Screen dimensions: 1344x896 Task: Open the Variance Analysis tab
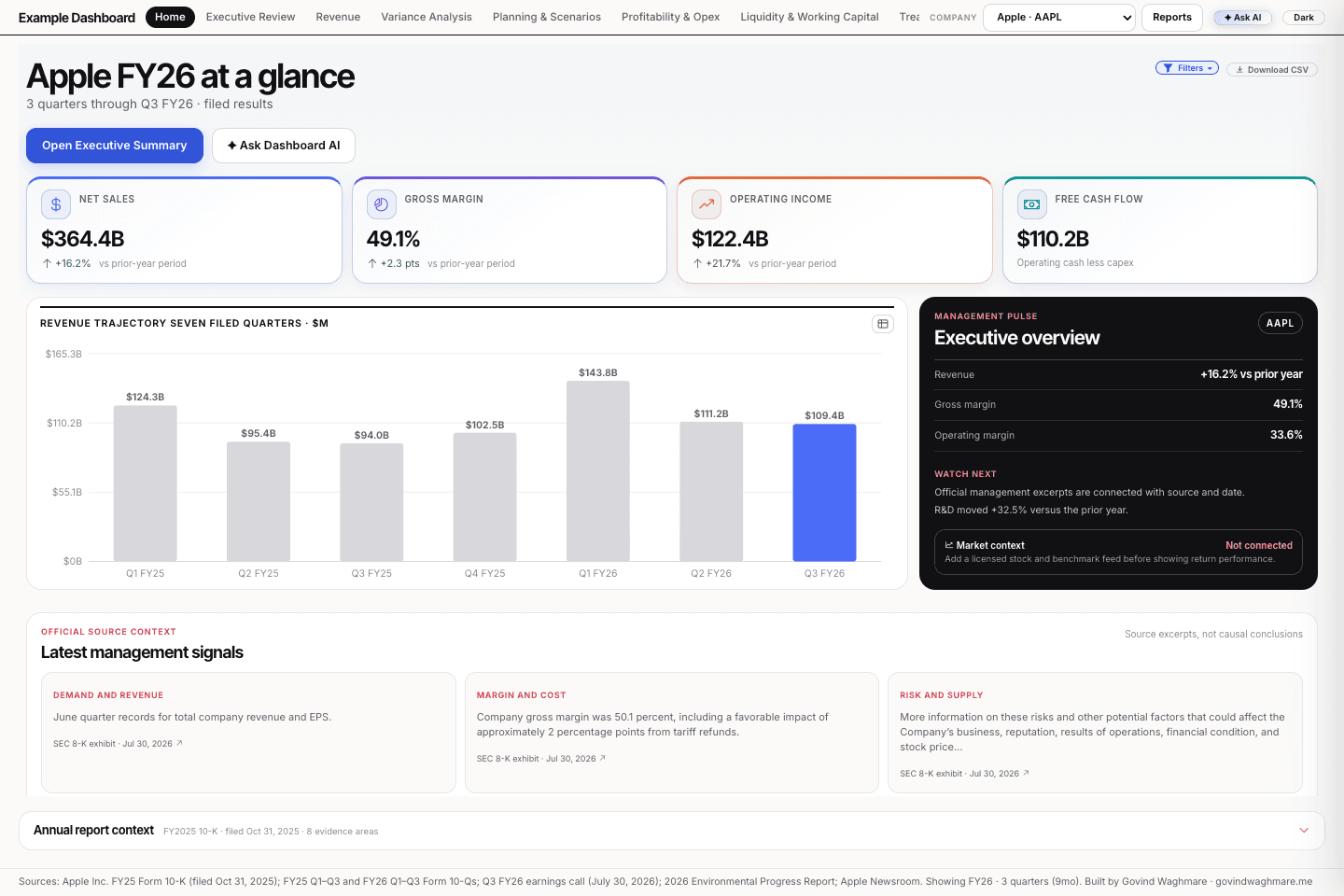427,17
